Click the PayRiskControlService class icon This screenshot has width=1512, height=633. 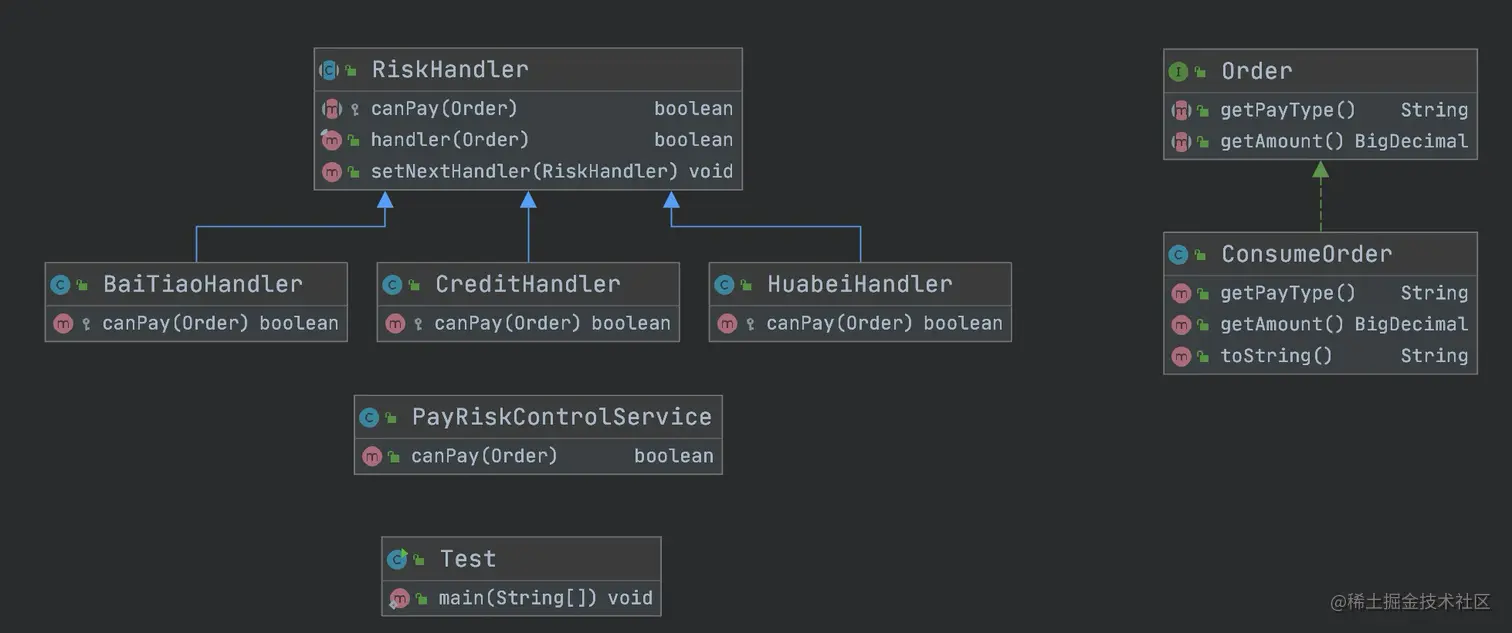click(370, 418)
